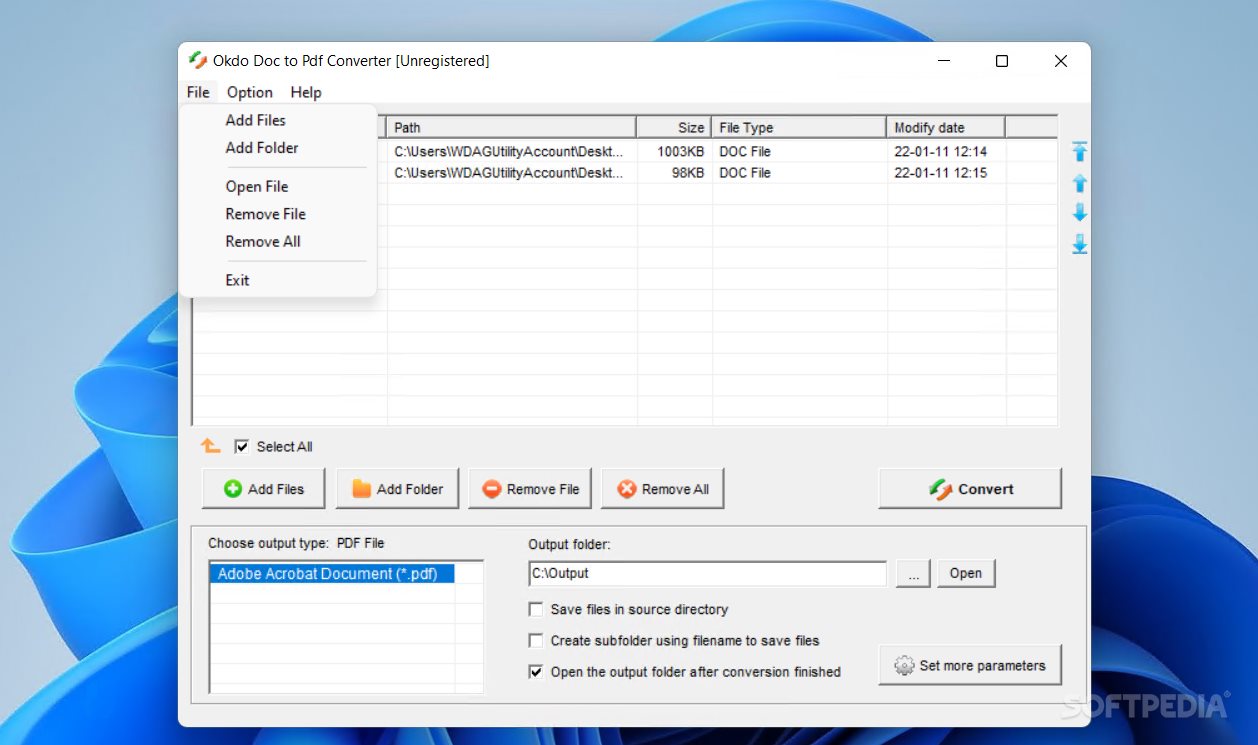Image resolution: width=1258 pixels, height=745 pixels.
Task: Sort list by Modify date column header
Action: (946, 127)
